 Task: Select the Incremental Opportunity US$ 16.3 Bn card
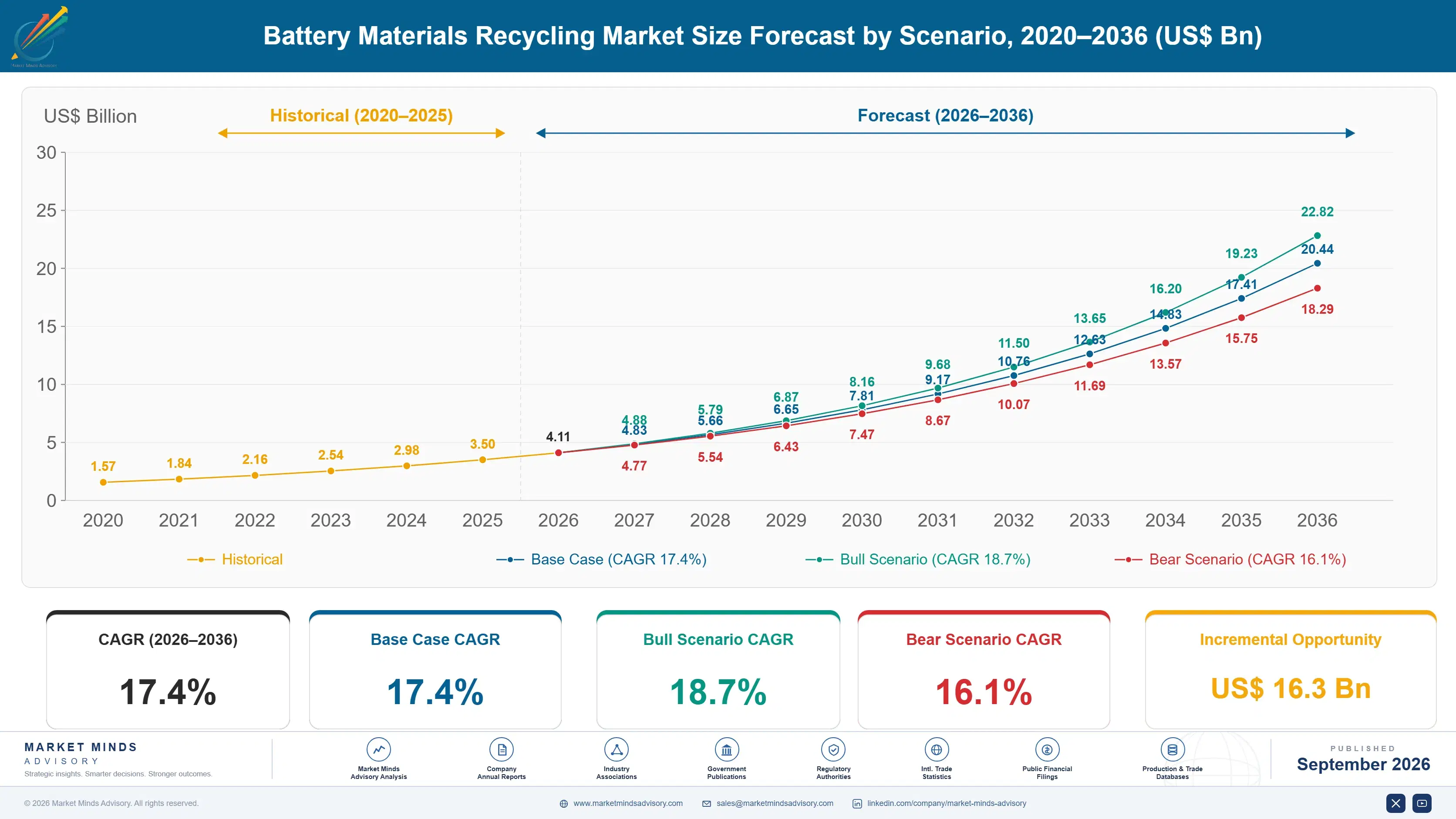coord(1291,670)
